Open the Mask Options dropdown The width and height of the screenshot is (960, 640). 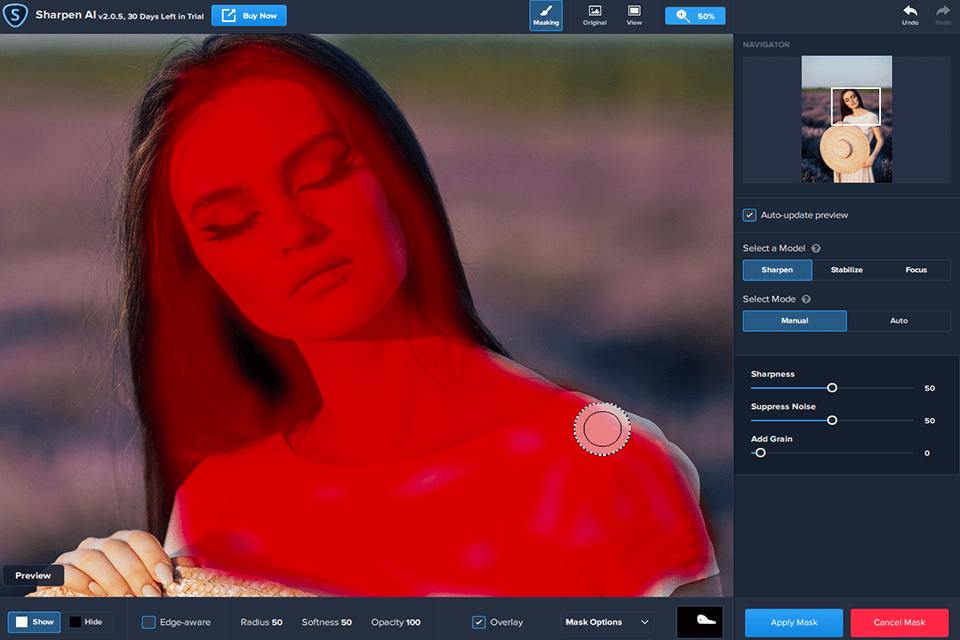pyautogui.click(x=606, y=621)
